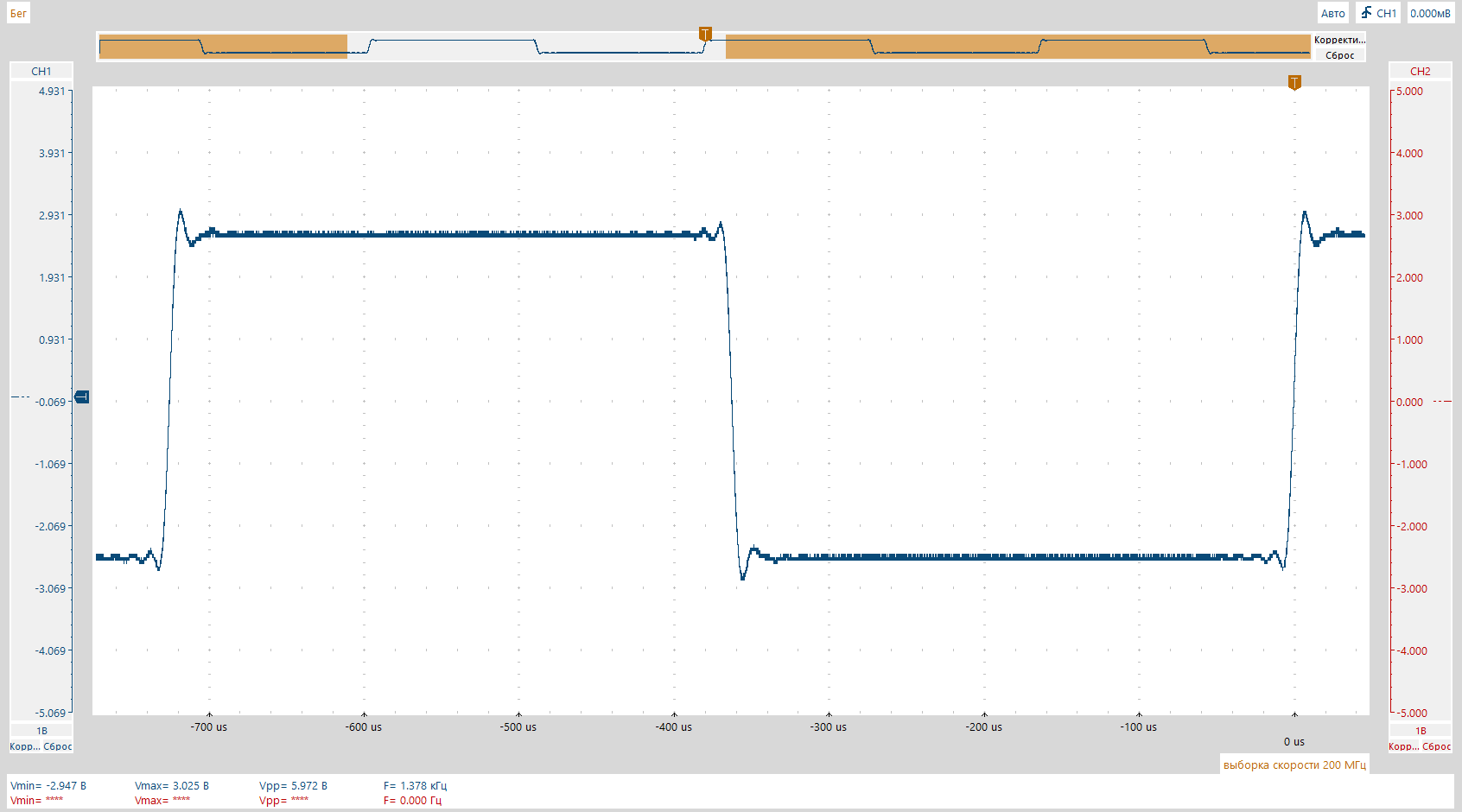Click the red F= 0.000 Гц readout
Image resolution: width=1462 pixels, height=812 pixels.
pyautogui.click(x=412, y=801)
